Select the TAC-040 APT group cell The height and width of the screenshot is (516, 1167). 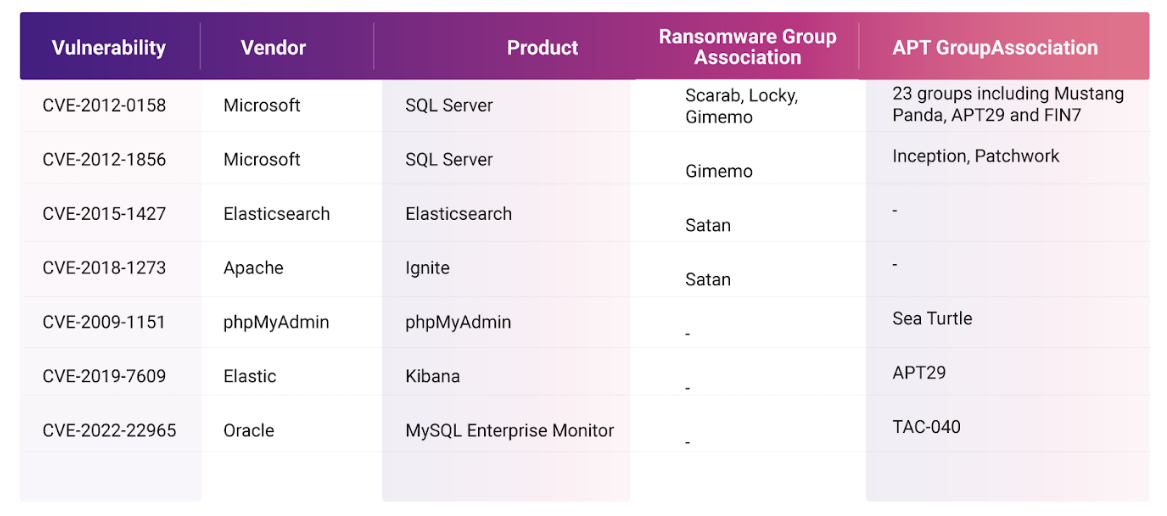point(926,427)
